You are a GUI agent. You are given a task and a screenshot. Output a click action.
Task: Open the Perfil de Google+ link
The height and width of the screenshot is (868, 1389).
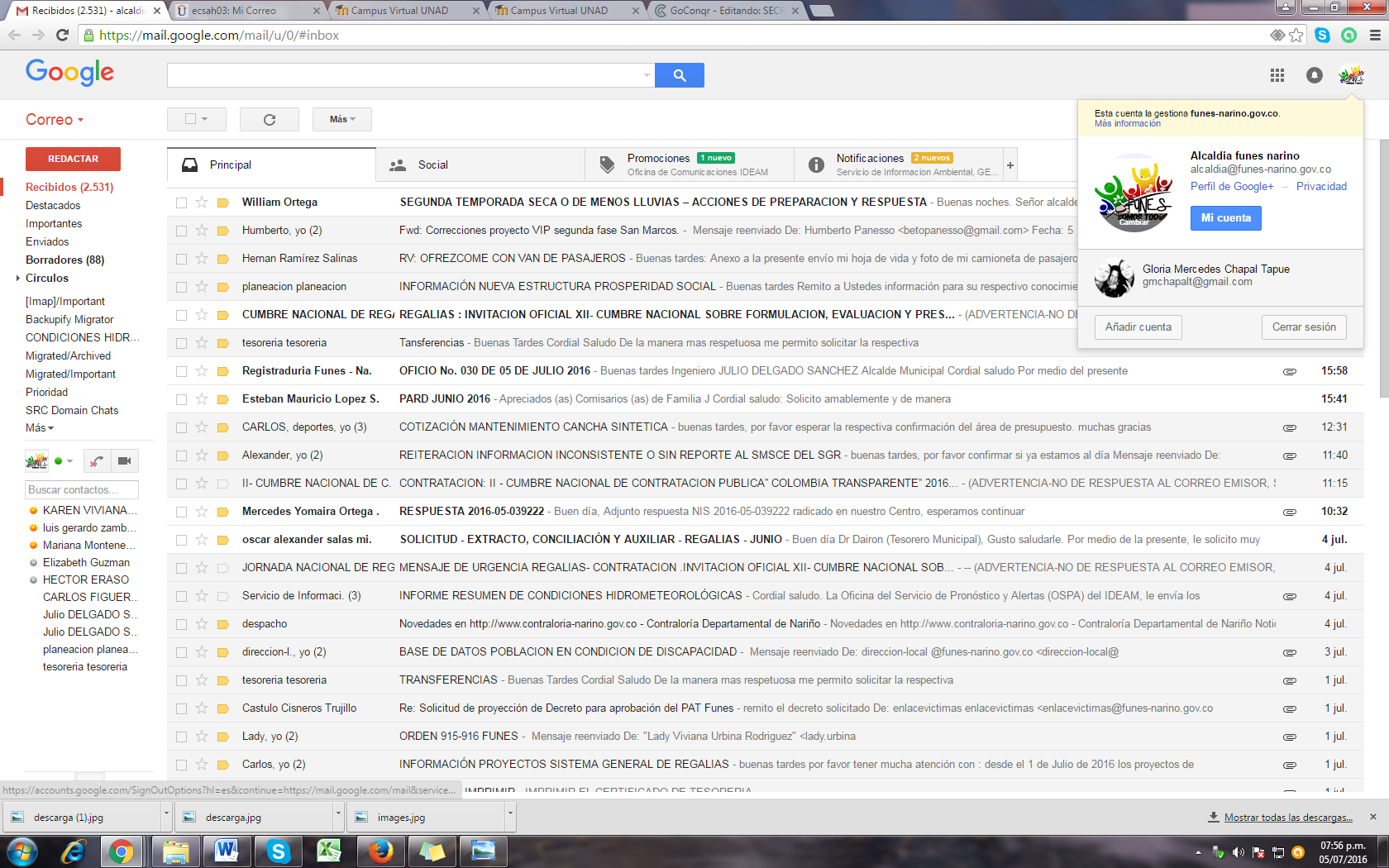tap(1232, 187)
